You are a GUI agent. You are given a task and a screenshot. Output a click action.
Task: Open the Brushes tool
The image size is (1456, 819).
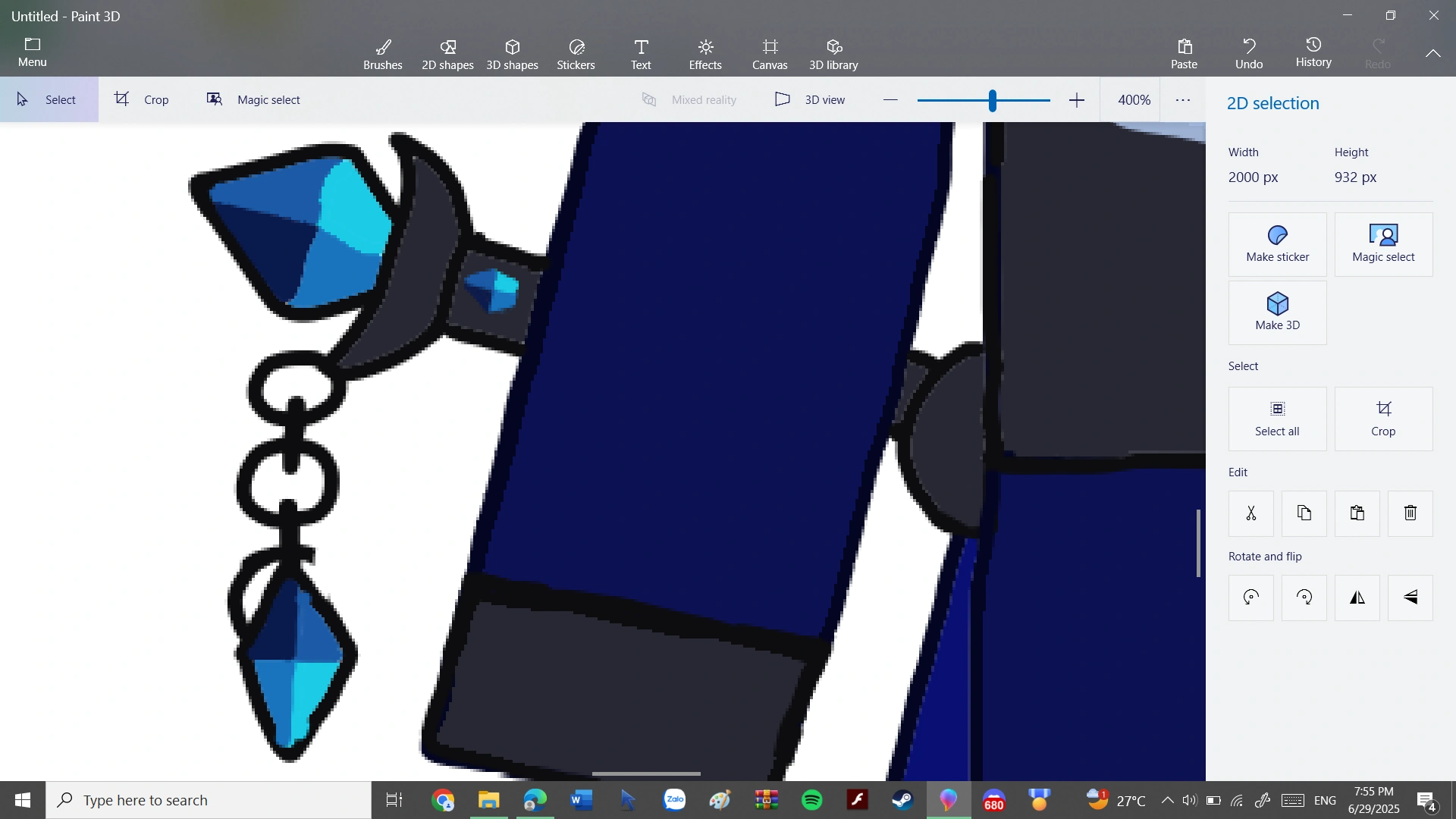click(383, 55)
